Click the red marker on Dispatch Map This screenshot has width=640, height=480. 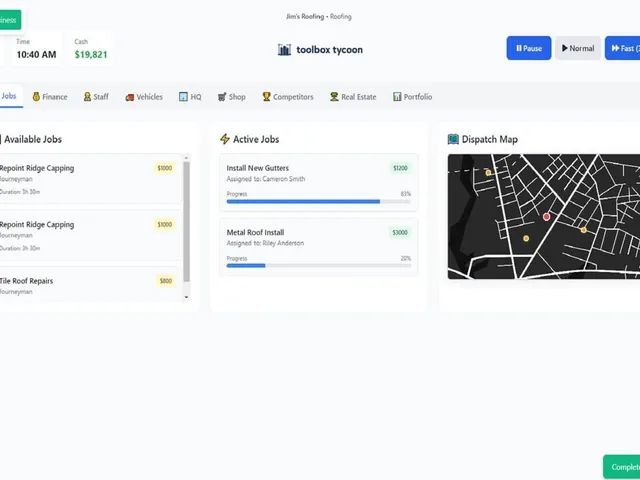coord(547,217)
